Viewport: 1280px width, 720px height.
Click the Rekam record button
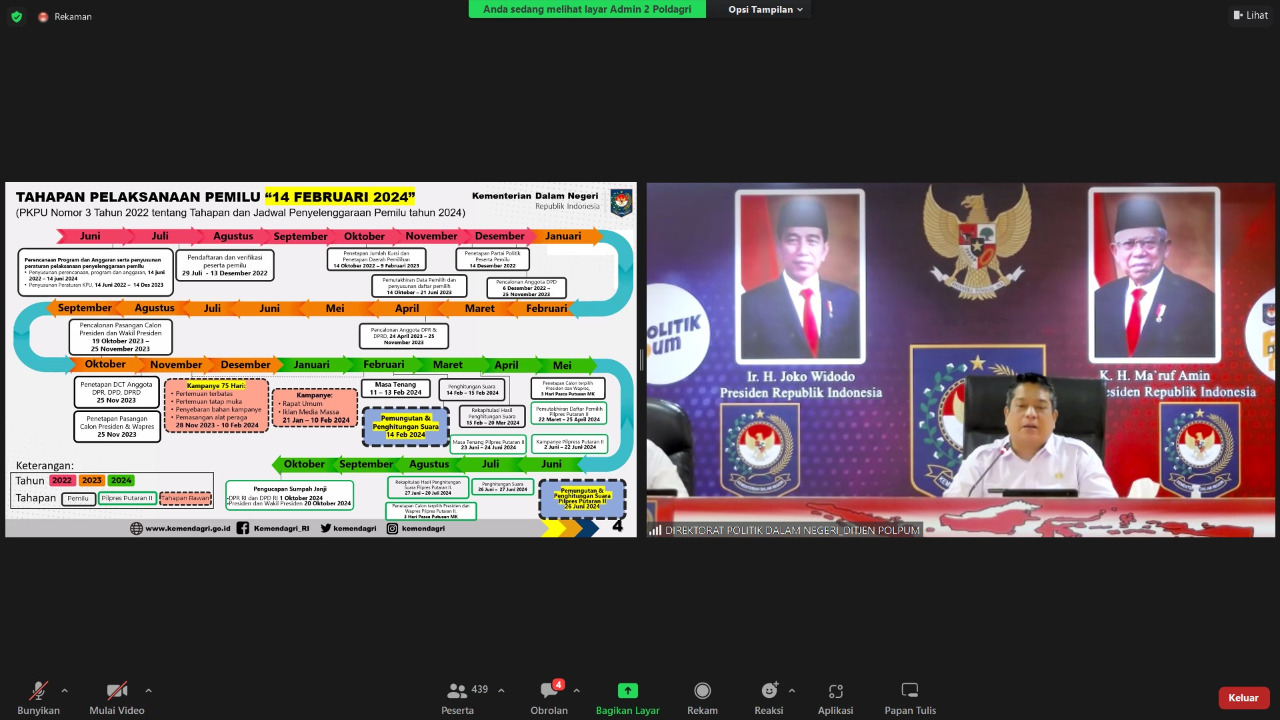point(702,698)
